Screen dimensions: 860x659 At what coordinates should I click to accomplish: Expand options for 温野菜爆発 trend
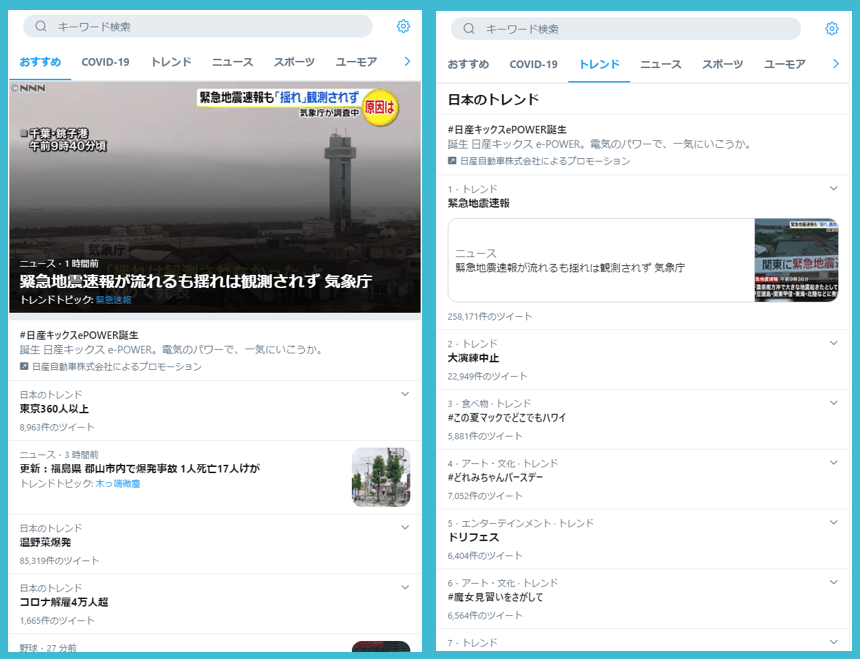405,527
